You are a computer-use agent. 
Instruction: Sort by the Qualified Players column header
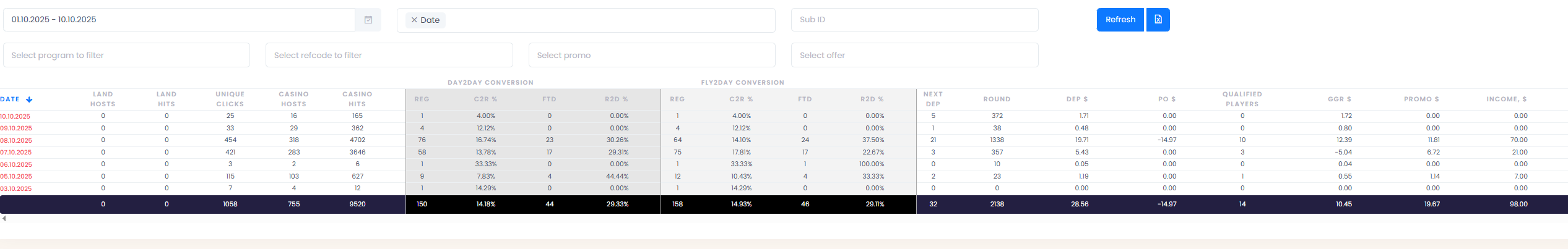(1242, 99)
